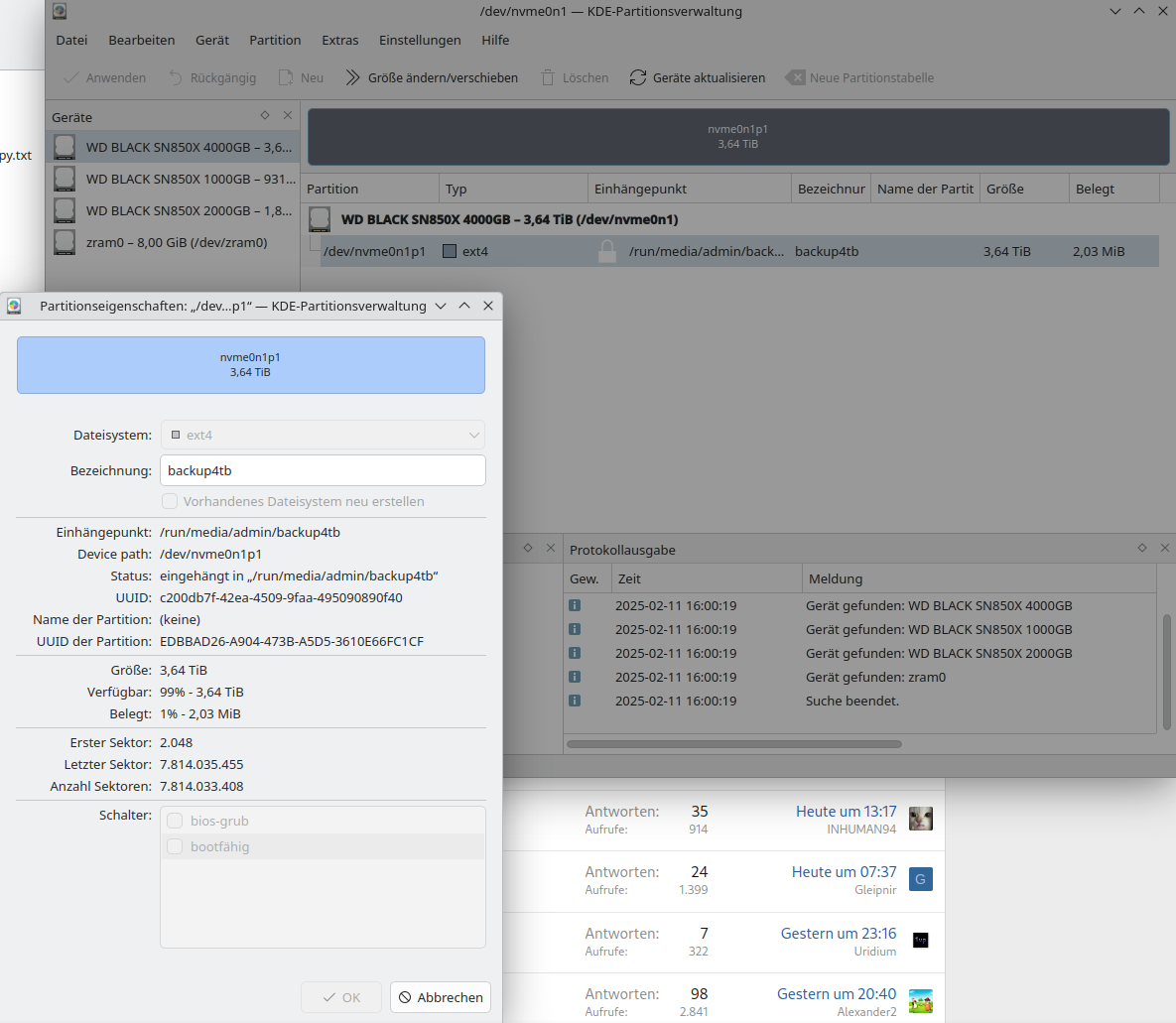
Task: Click the dark nvme0n1p1 partition graph bar
Action: (738, 137)
